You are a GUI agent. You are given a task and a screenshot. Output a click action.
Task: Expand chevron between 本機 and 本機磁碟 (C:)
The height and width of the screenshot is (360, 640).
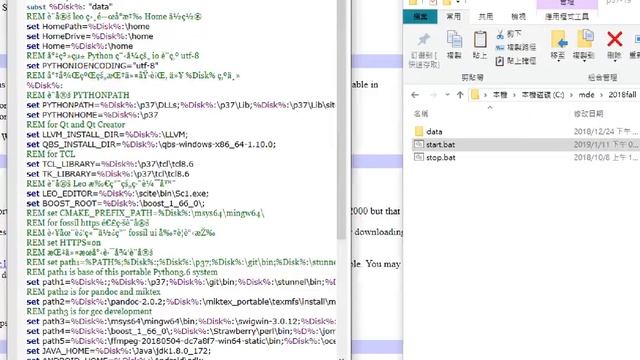click(514, 95)
